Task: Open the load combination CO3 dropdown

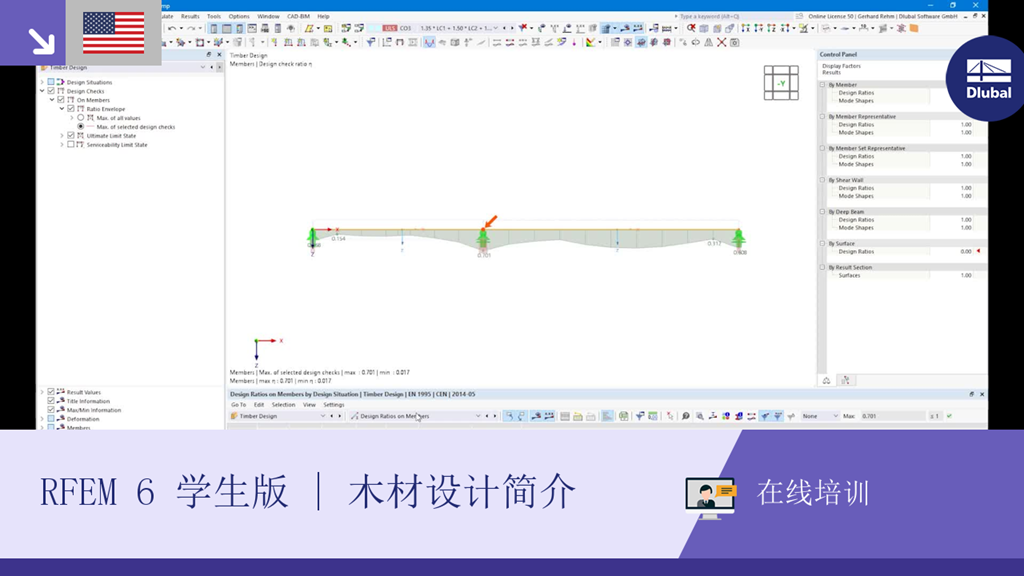Action: click(x=495, y=28)
